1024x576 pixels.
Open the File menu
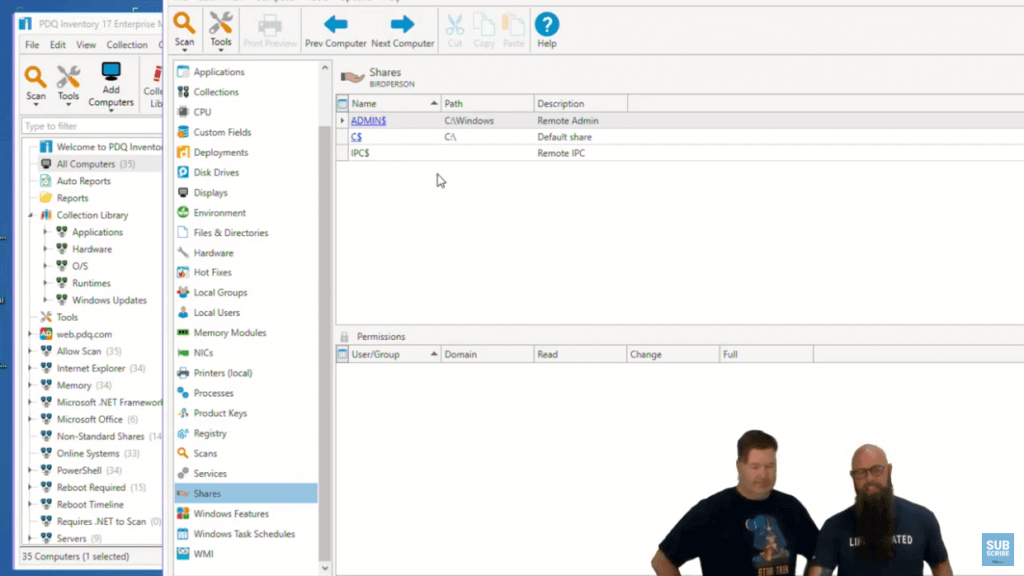pyautogui.click(x=32, y=45)
